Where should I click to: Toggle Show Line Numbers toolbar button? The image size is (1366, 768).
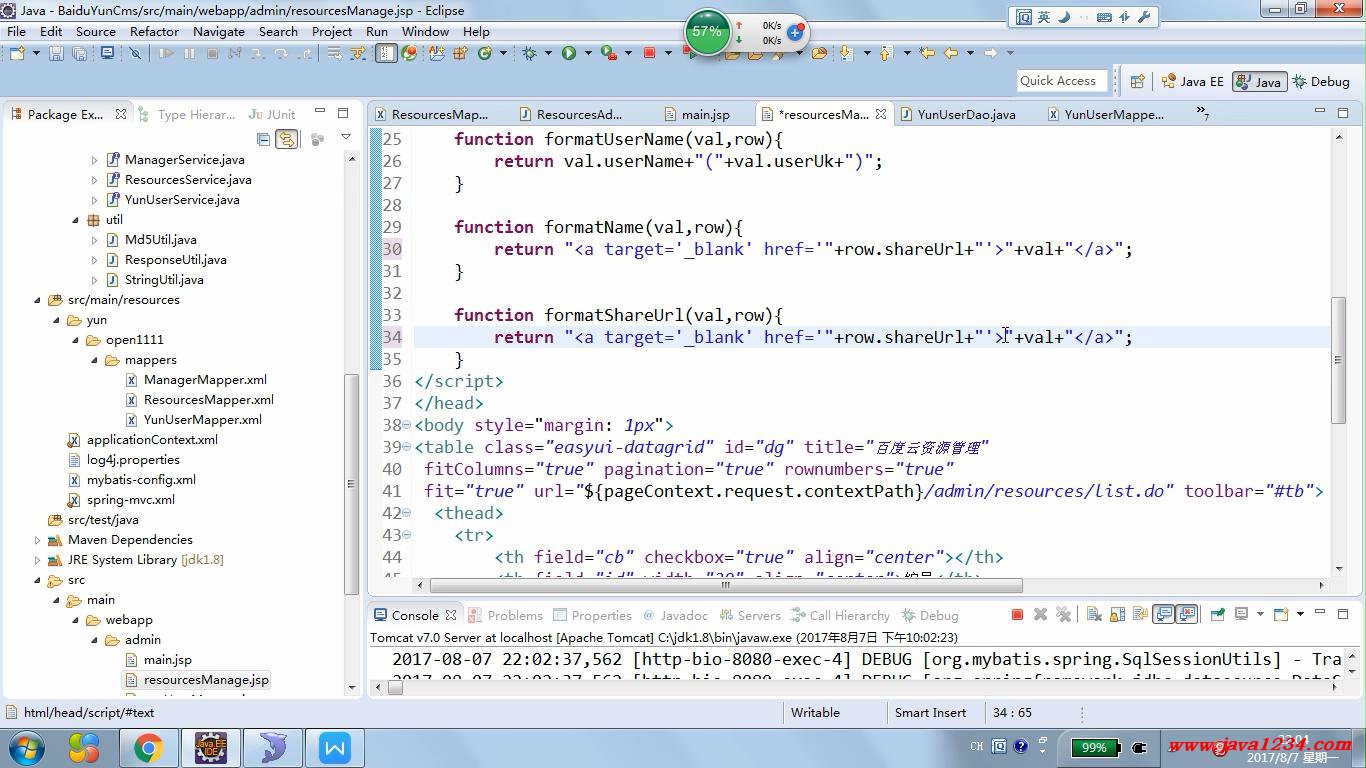(x=386, y=53)
